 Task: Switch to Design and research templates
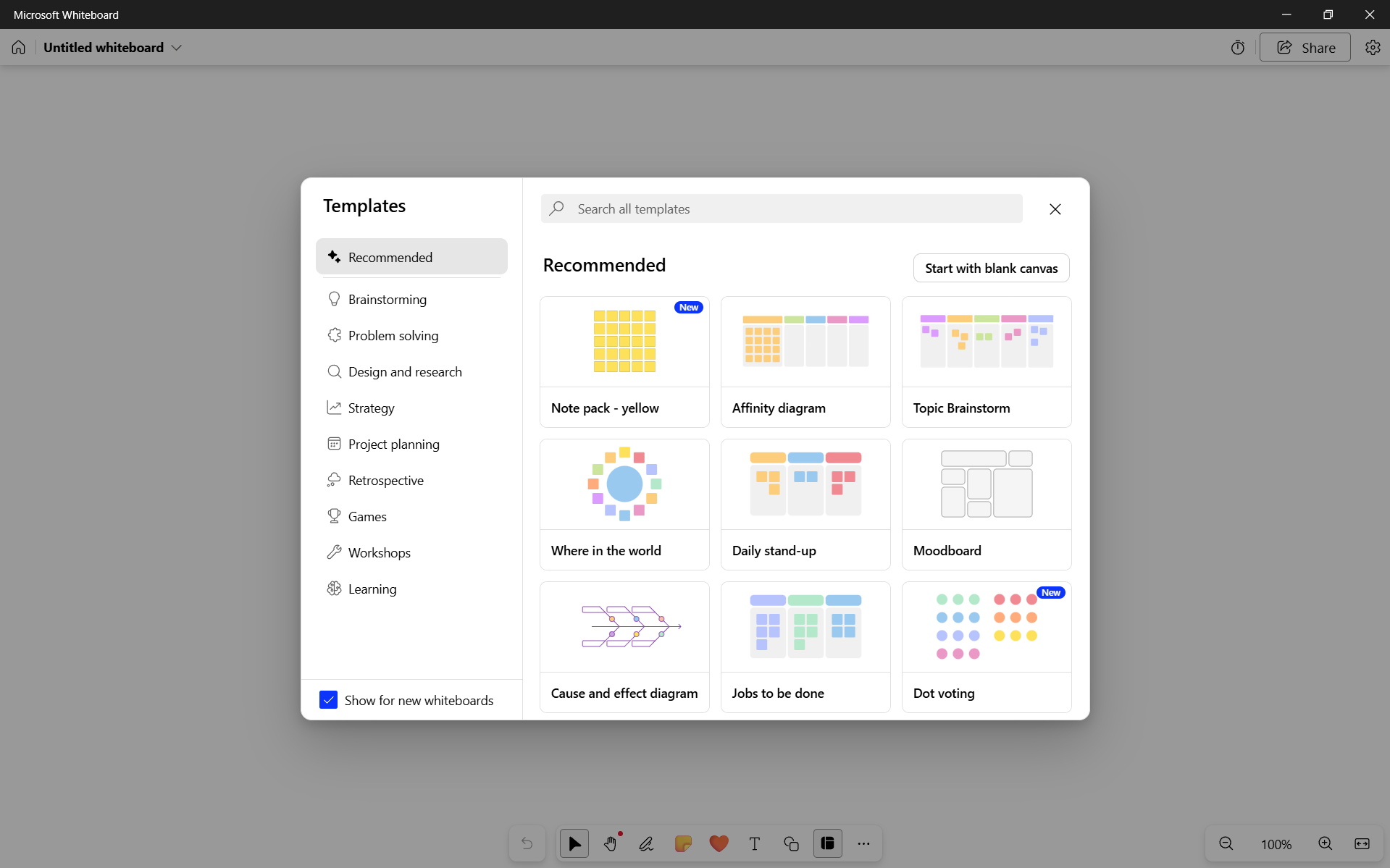411,371
